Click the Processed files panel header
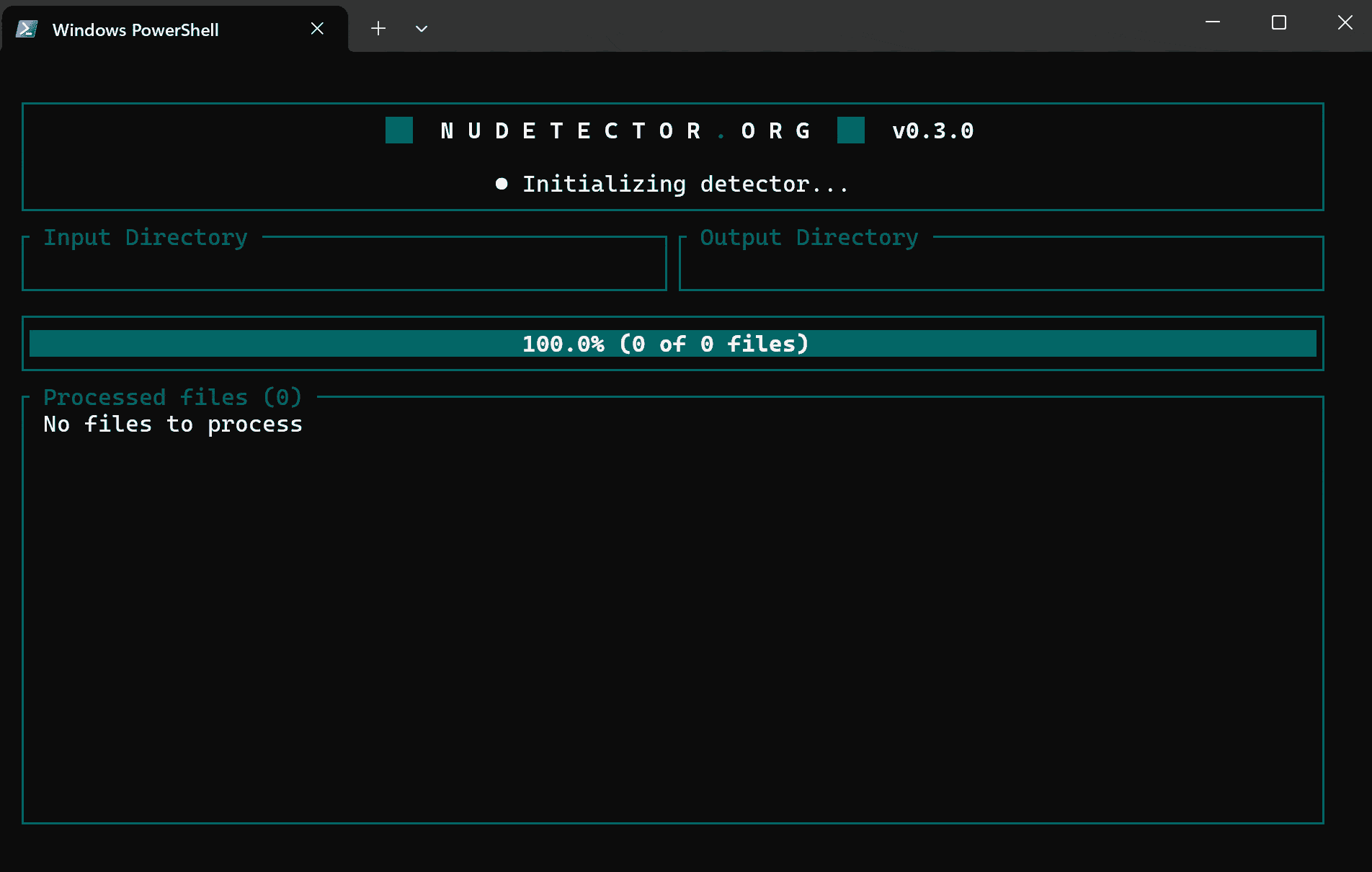Image resolution: width=1372 pixels, height=872 pixels. pyautogui.click(x=171, y=397)
